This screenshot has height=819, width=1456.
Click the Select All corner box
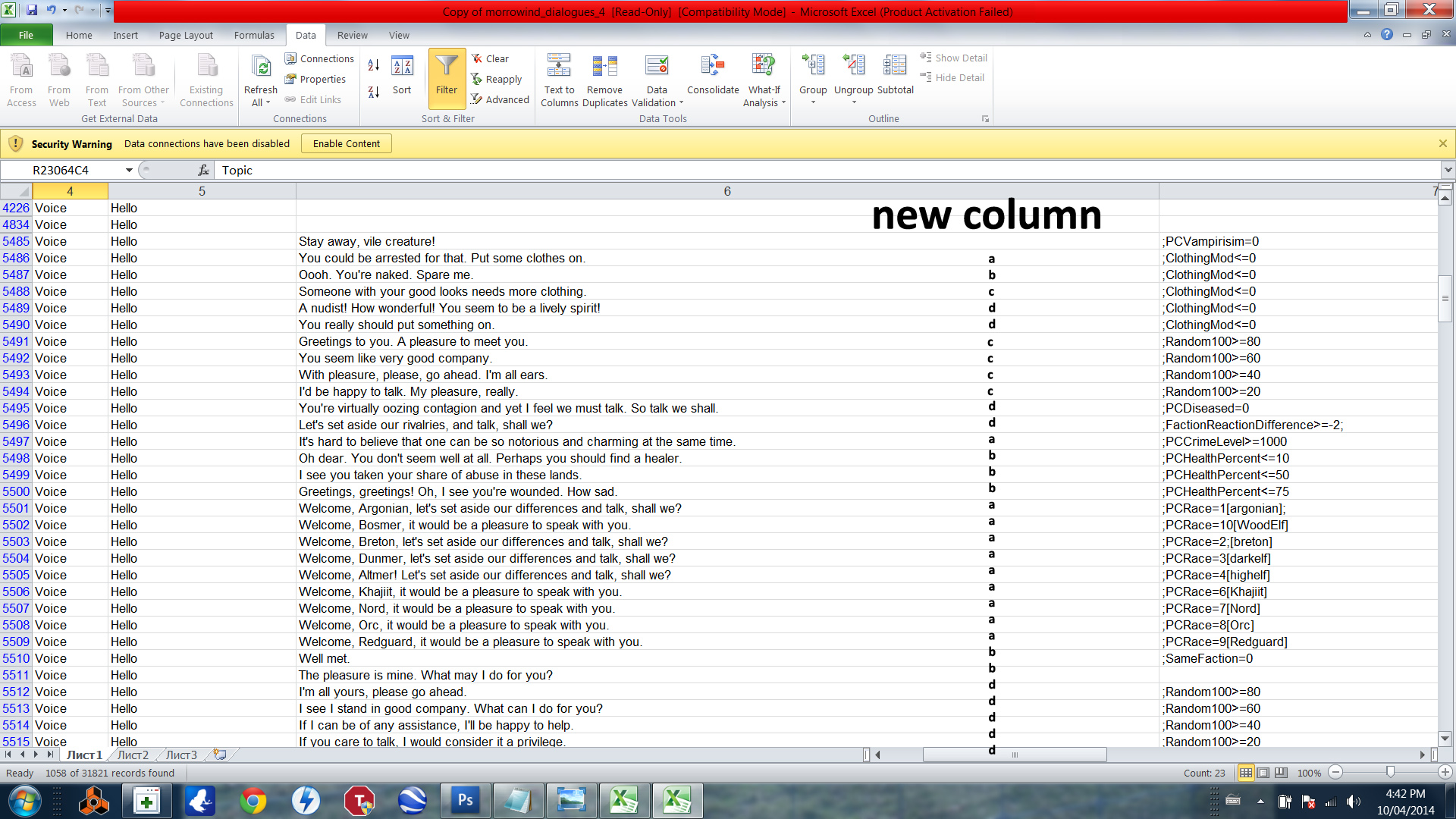16,191
